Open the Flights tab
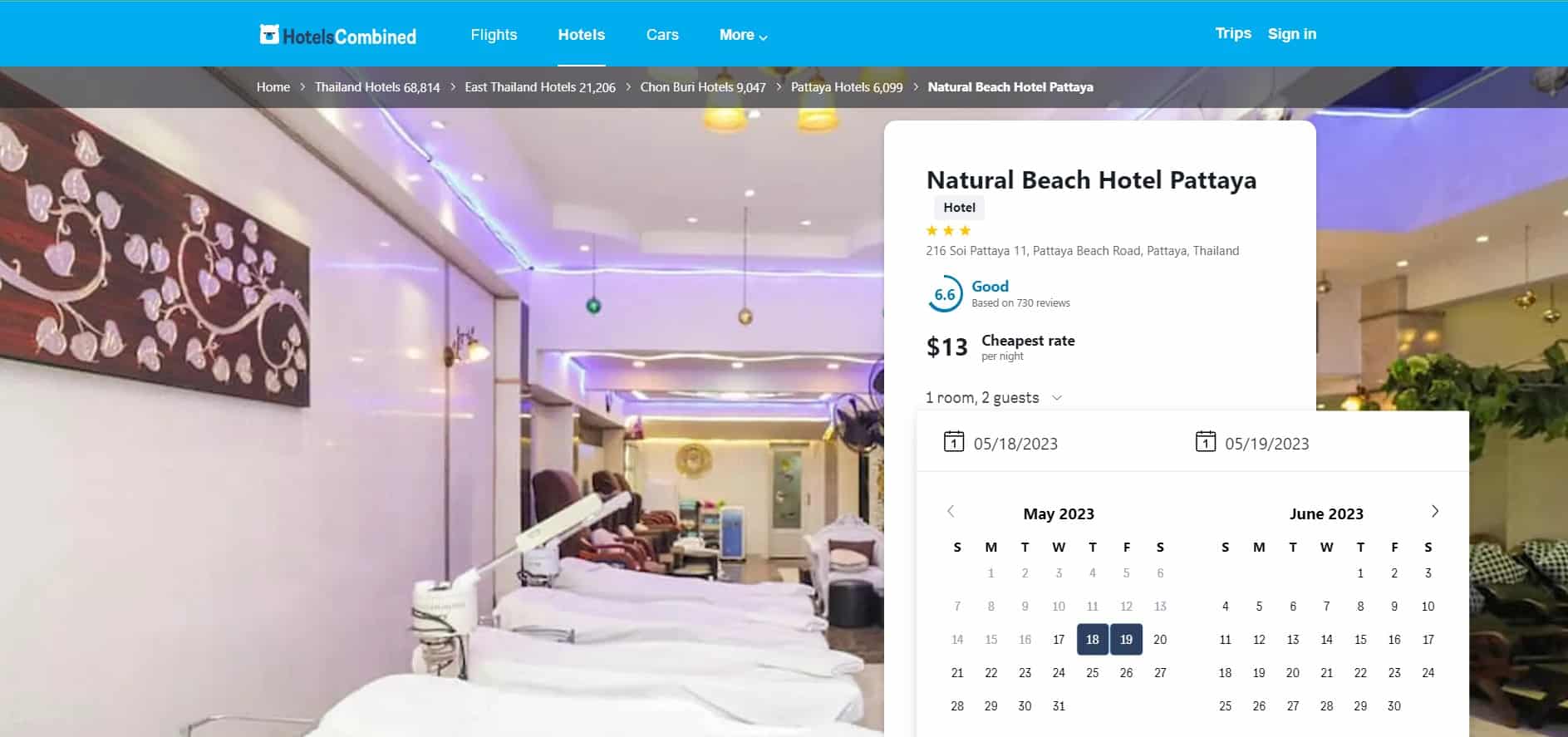This screenshot has width=1568, height=737. (494, 35)
